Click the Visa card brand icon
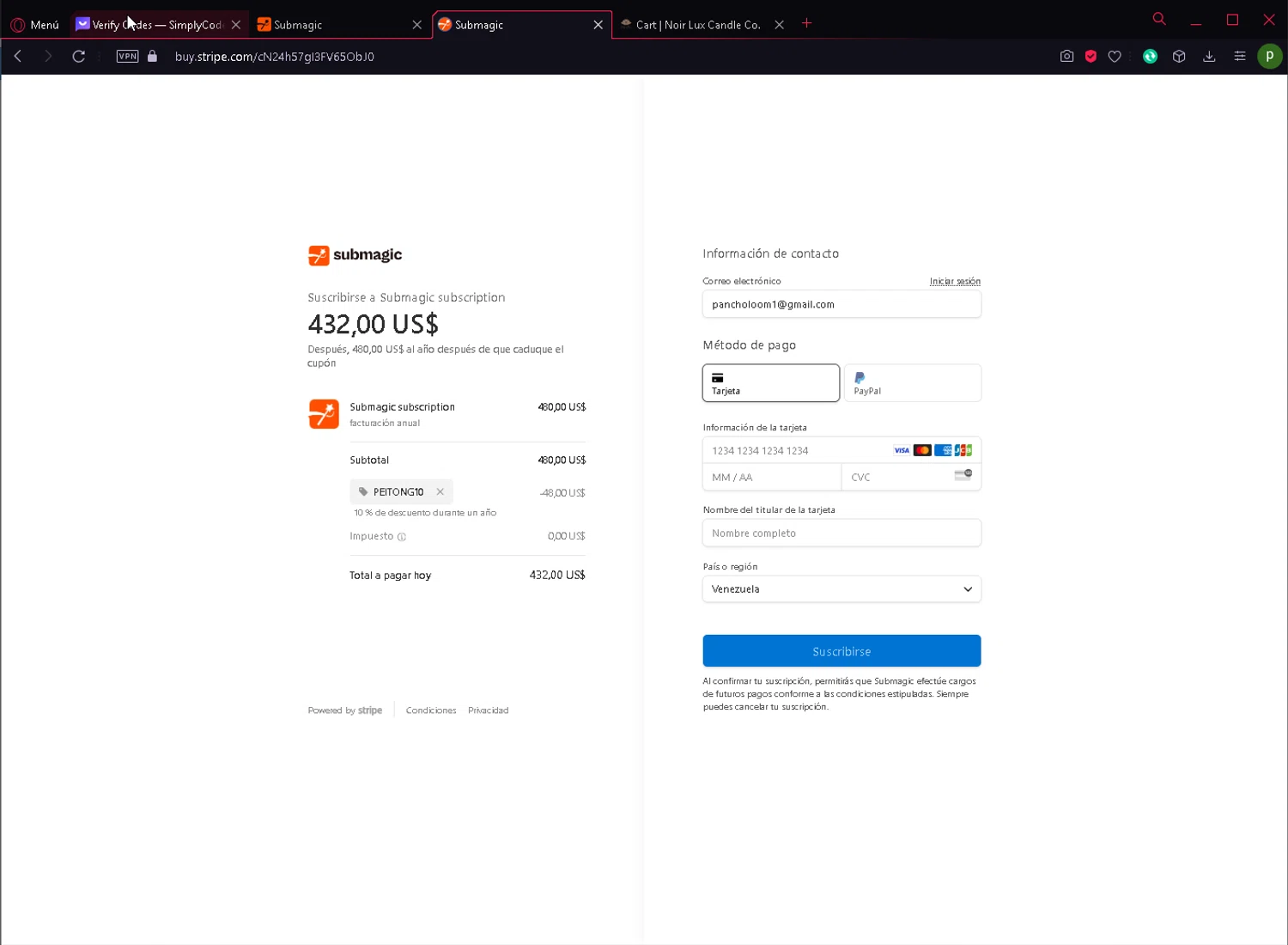The width and height of the screenshot is (1288, 945). pyautogui.click(x=902, y=450)
